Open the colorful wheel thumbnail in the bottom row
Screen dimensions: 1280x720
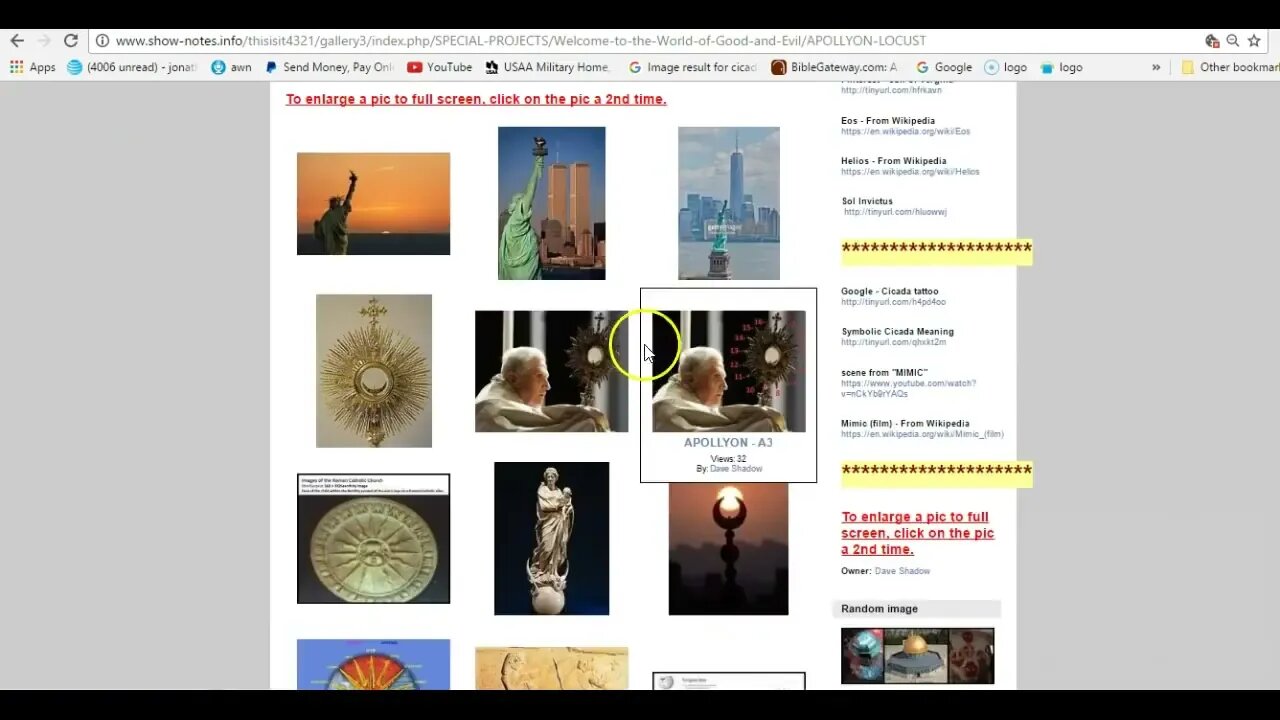373,664
